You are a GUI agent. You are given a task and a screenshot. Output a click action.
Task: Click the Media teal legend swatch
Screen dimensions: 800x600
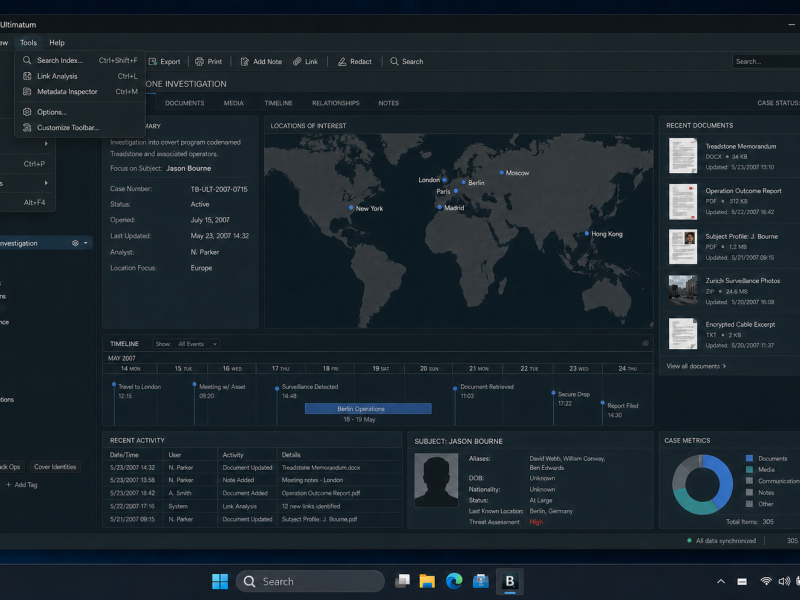pos(749,469)
